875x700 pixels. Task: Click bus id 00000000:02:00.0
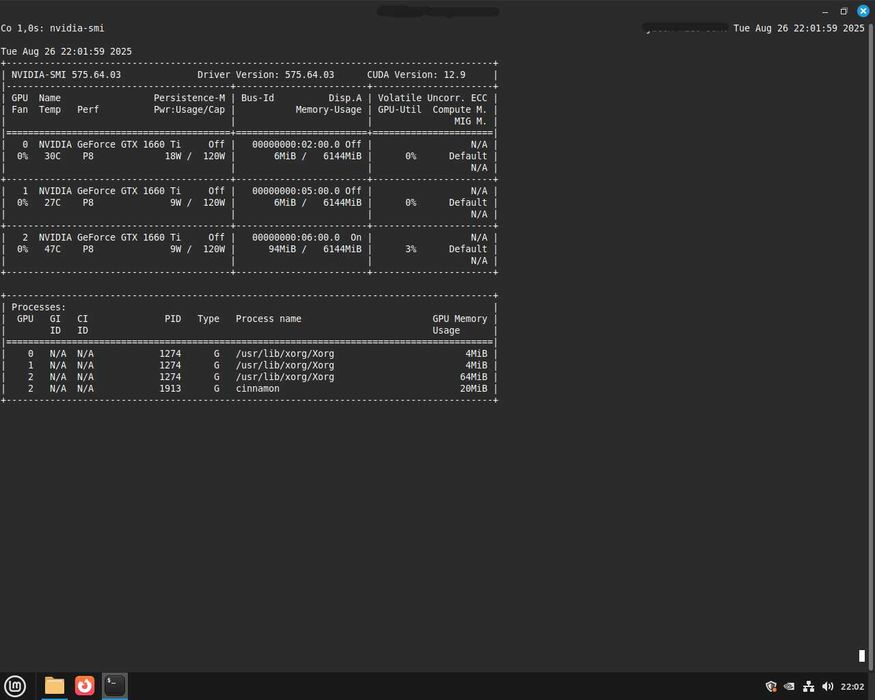296,145
